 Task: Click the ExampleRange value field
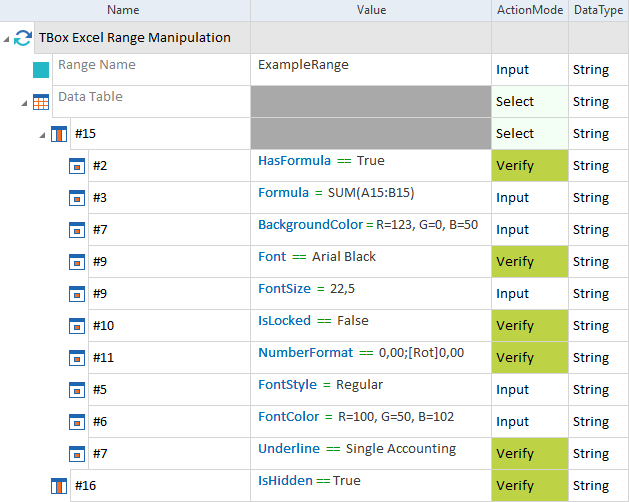click(x=370, y=66)
